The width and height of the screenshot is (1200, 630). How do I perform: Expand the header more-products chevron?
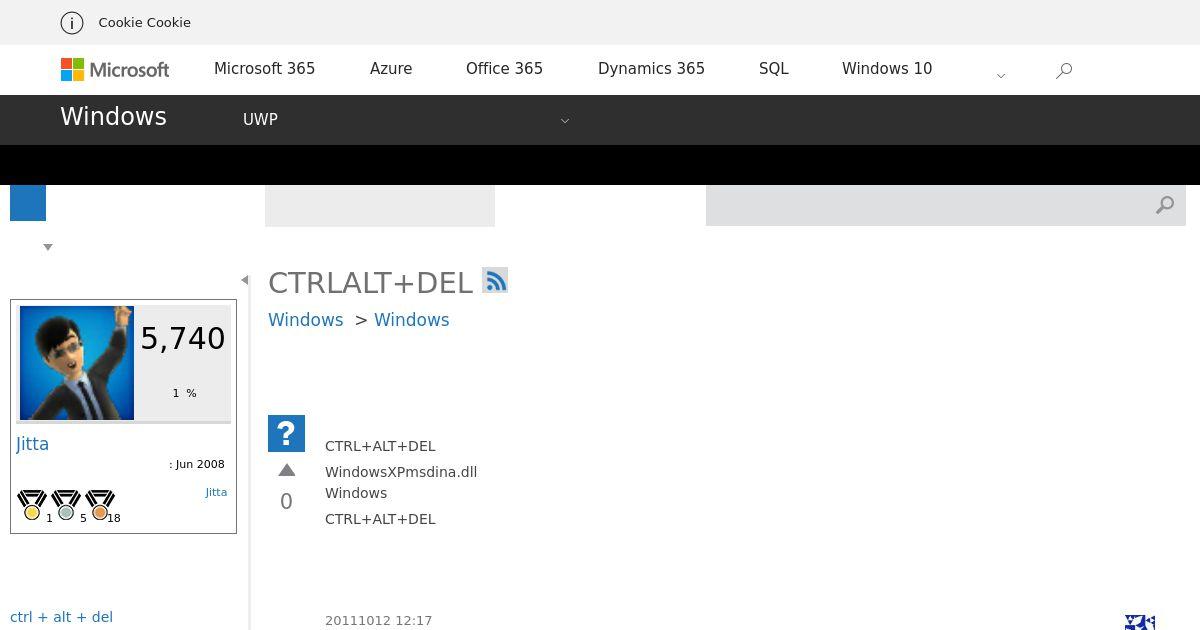[x=1001, y=75]
